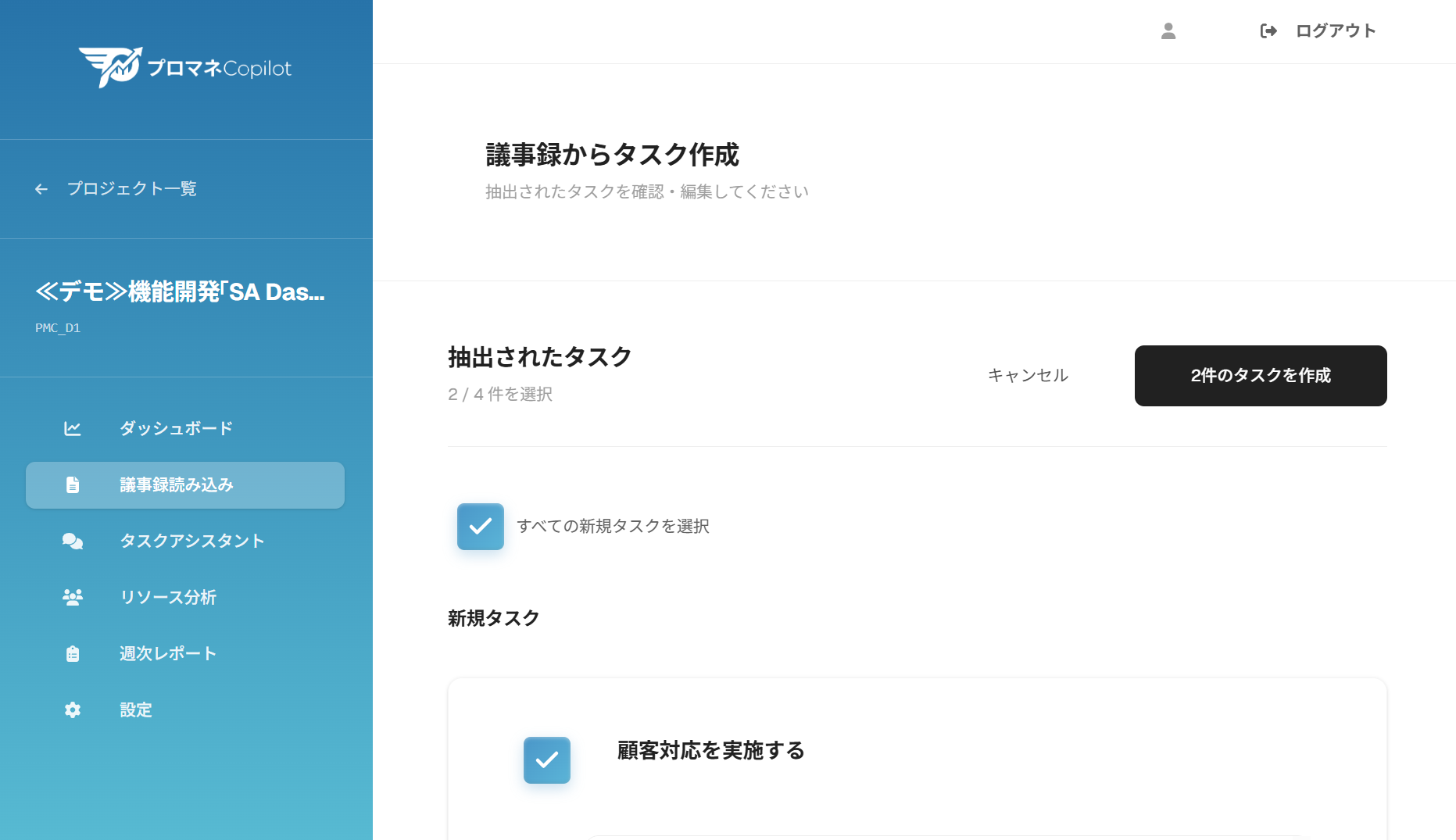Return via the プロジェクト一覧 link

coord(131,188)
